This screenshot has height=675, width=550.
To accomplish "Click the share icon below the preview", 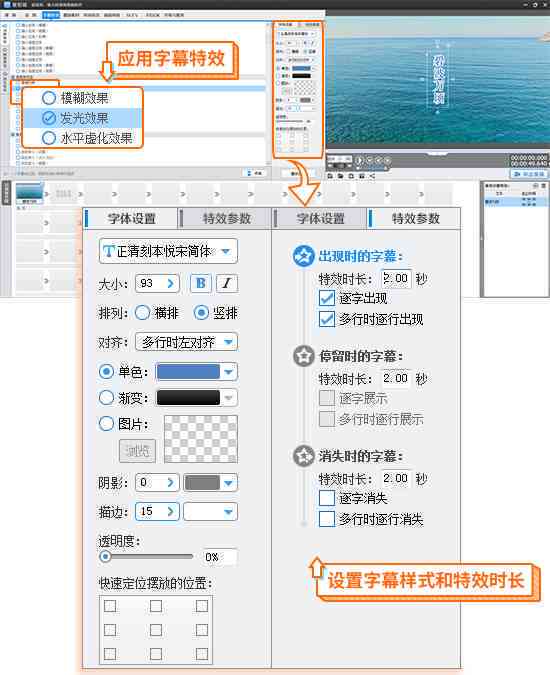I will coord(372,176).
